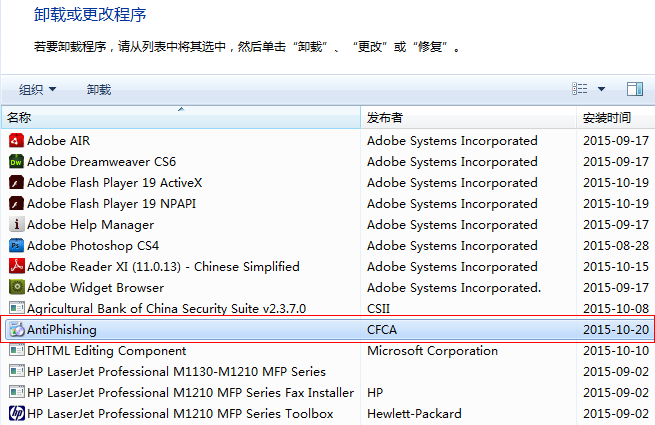This screenshot has width=655, height=425.
Task: Sort by the 安装时间 column header
Action: click(x=616, y=117)
